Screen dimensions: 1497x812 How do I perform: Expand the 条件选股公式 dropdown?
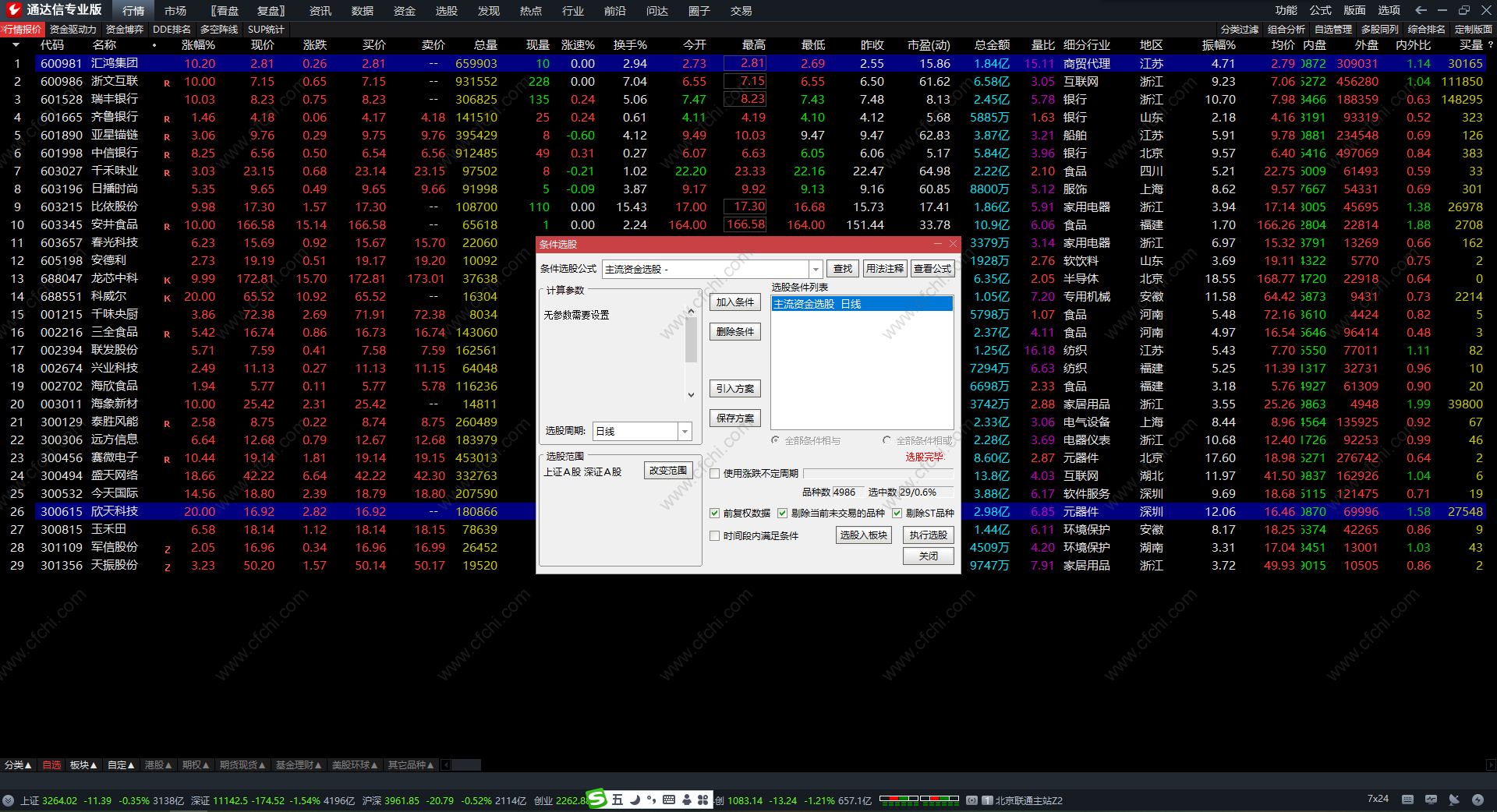816,269
